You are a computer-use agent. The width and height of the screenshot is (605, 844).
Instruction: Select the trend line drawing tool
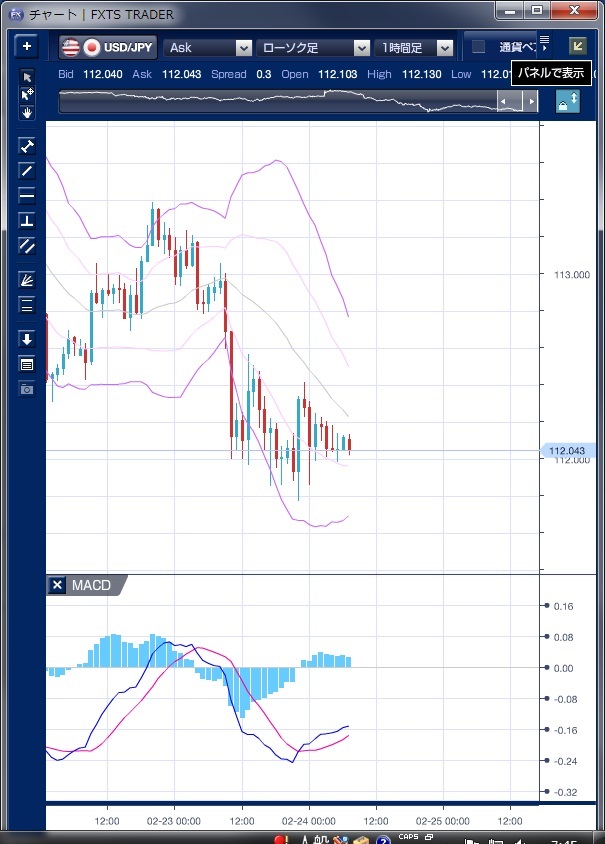pyautogui.click(x=27, y=170)
